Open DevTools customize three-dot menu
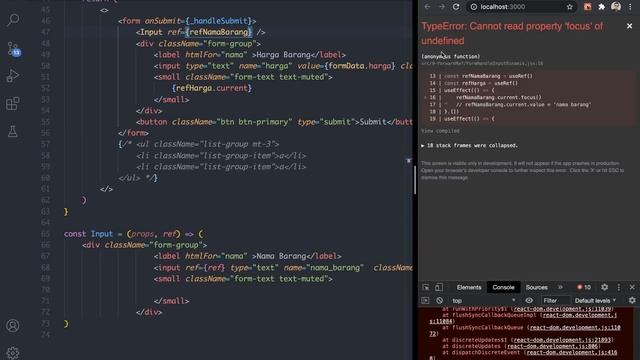640x360 pixels. click(619, 287)
